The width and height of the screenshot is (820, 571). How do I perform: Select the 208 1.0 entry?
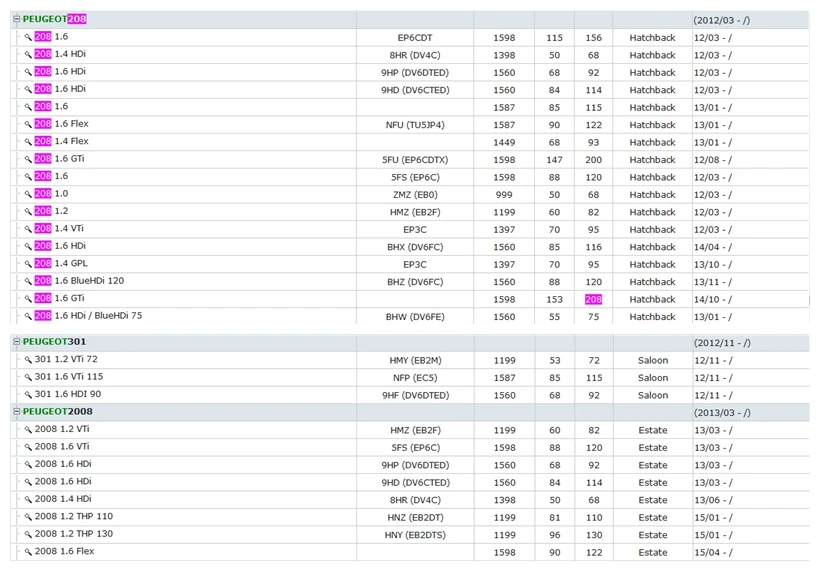click(51, 193)
